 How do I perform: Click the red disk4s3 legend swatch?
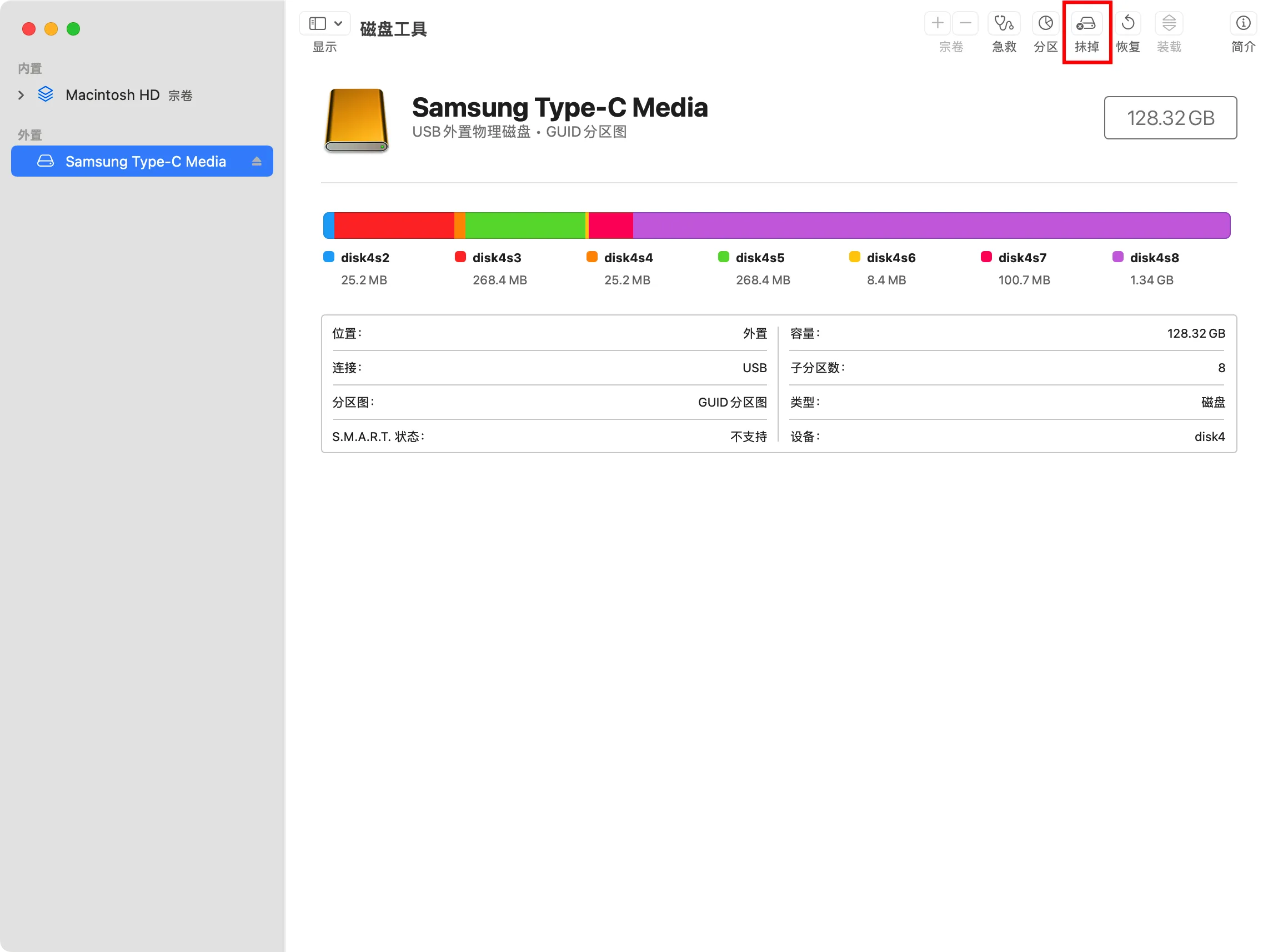(x=460, y=257)
